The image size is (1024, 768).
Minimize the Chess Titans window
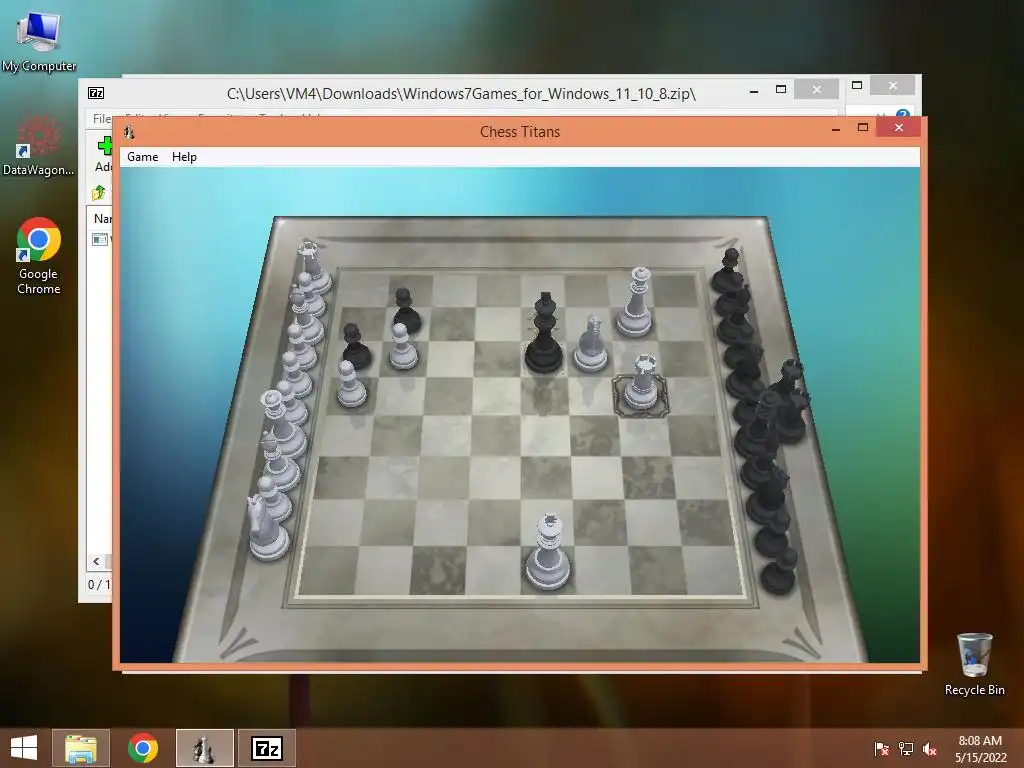click(x=835, y=129)
